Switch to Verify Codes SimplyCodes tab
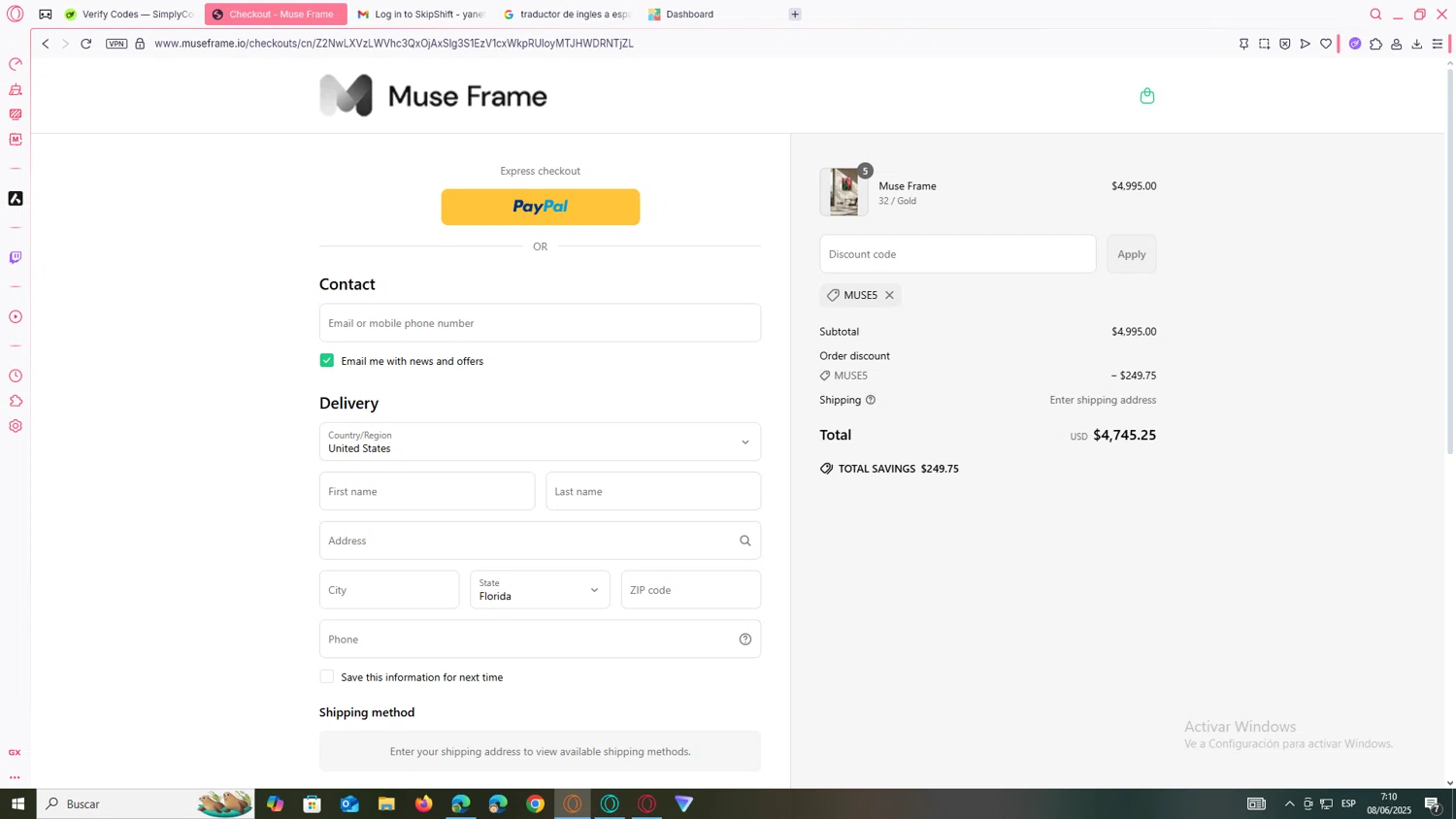 click(129, 15)
